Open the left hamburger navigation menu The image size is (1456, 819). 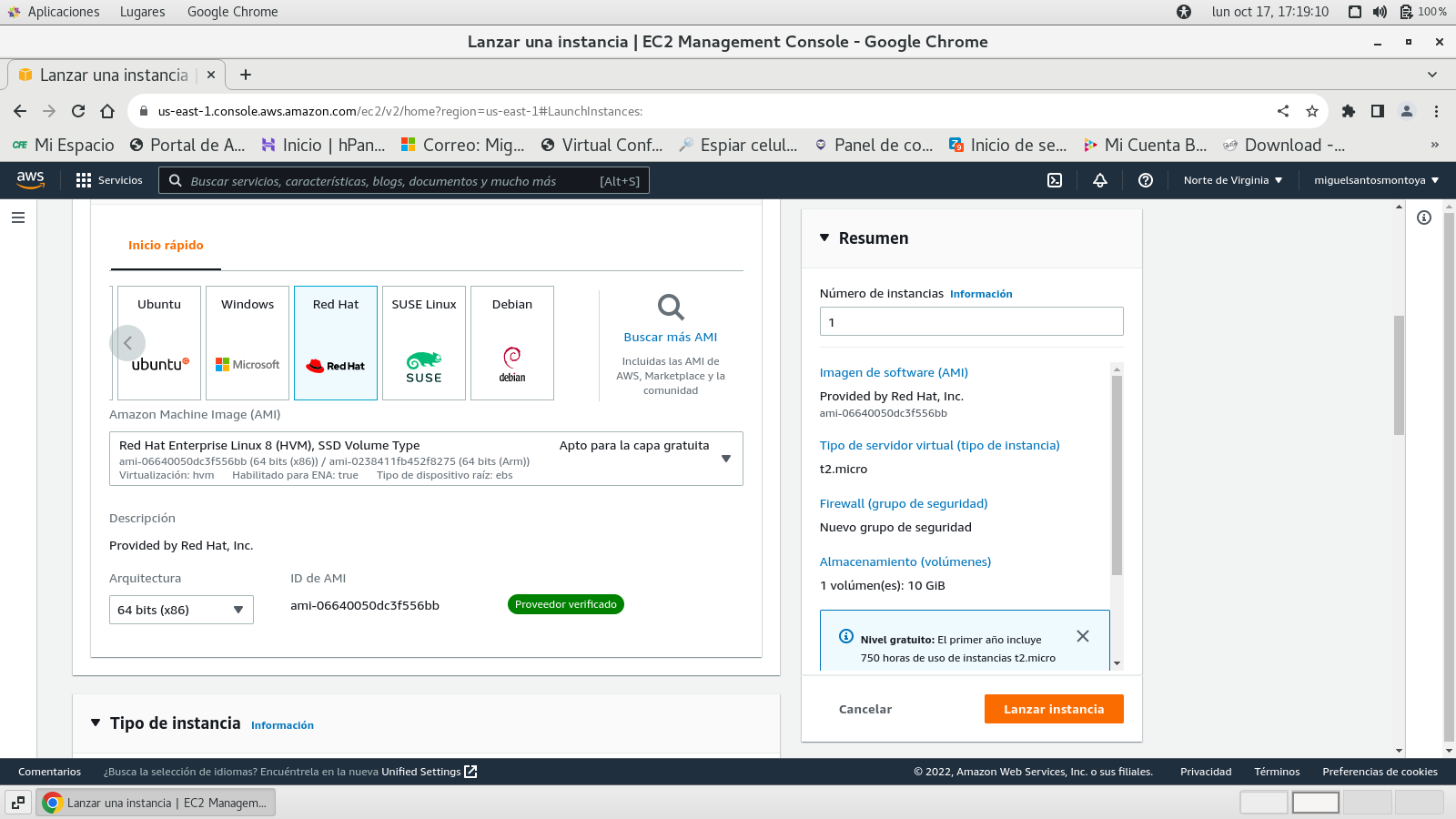pyautogui.click(x=18, y=217)
